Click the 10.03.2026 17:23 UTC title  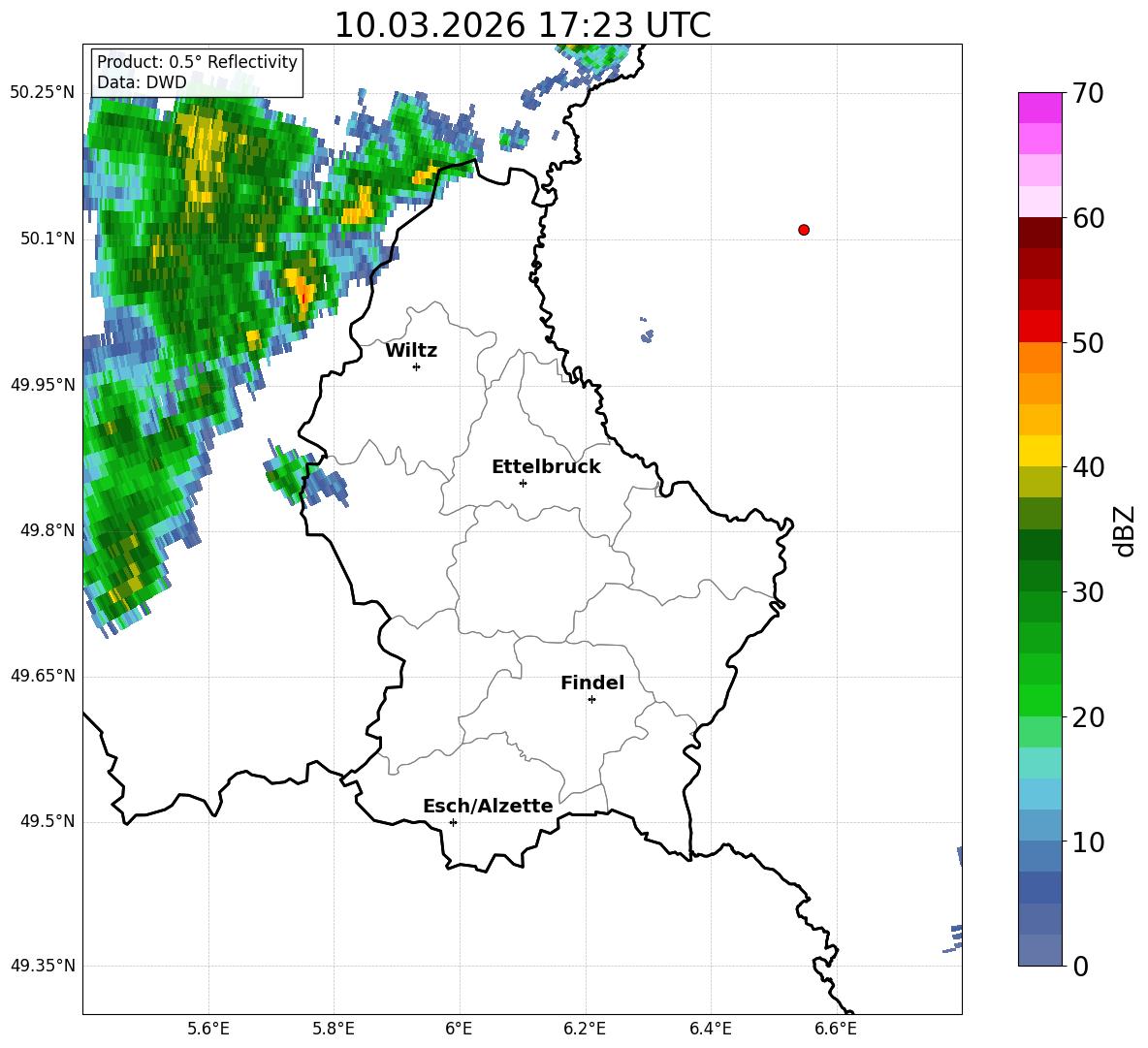click(x=522, y=25)
